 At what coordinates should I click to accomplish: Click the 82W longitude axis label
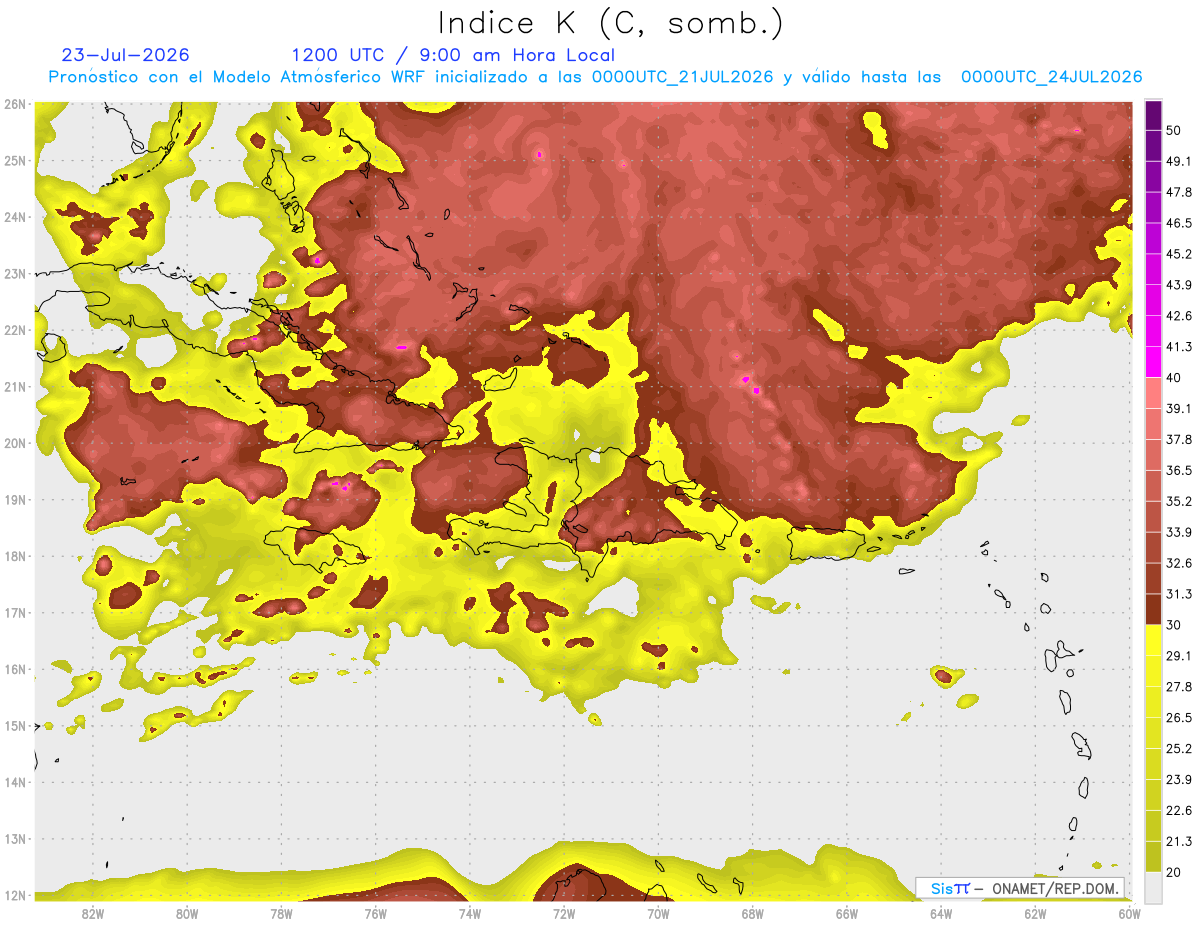93,913
